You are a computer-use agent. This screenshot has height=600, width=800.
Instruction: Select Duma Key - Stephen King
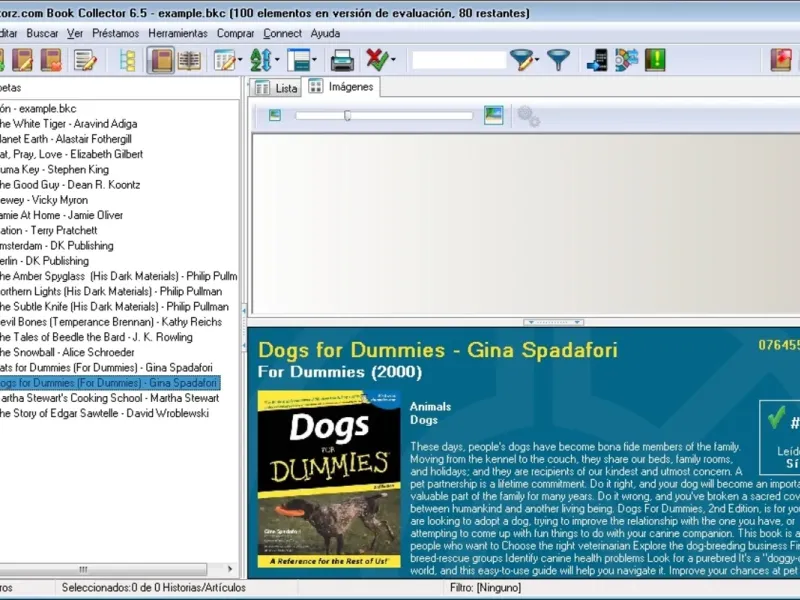click(x=54, y=170)
